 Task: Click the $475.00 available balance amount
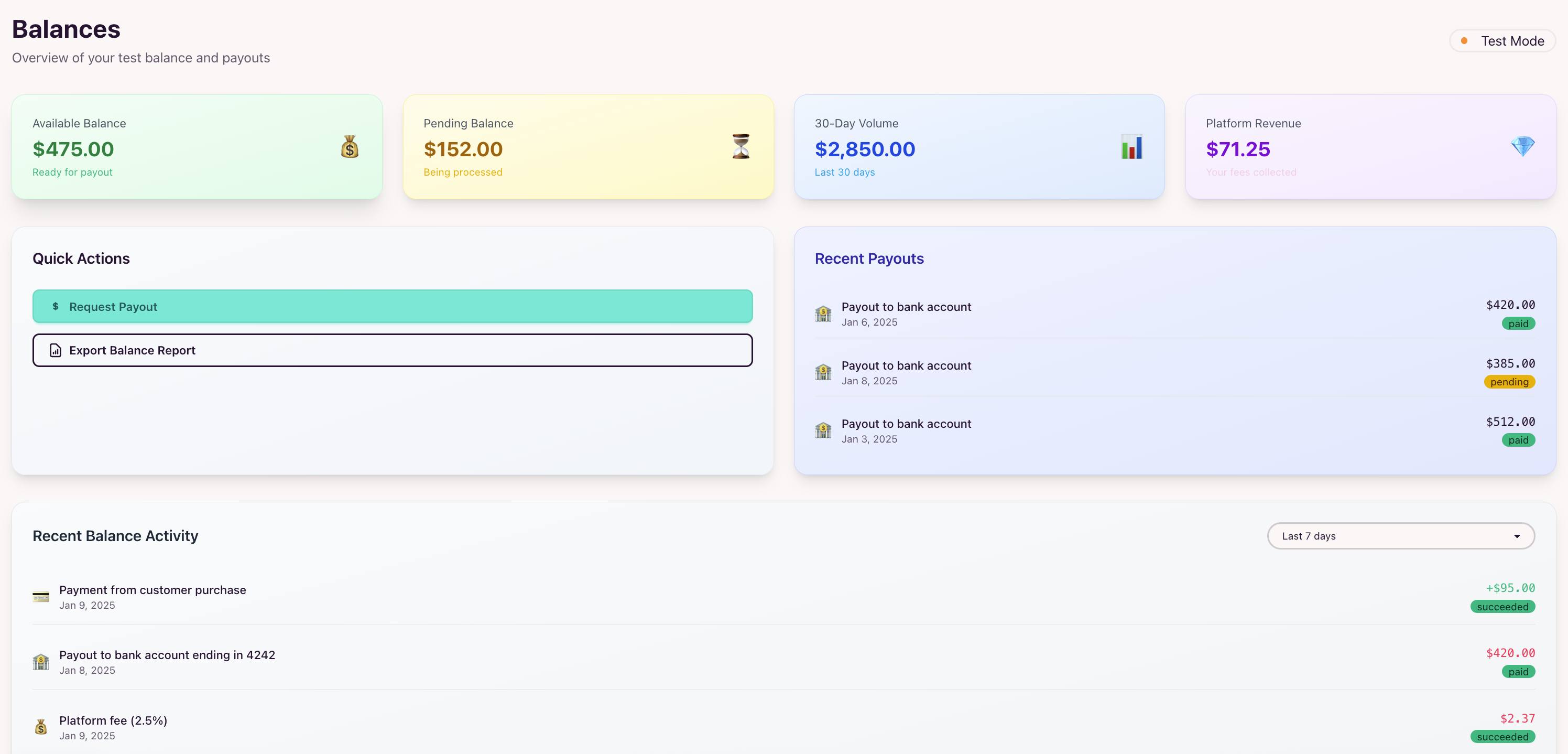point(73,149)
